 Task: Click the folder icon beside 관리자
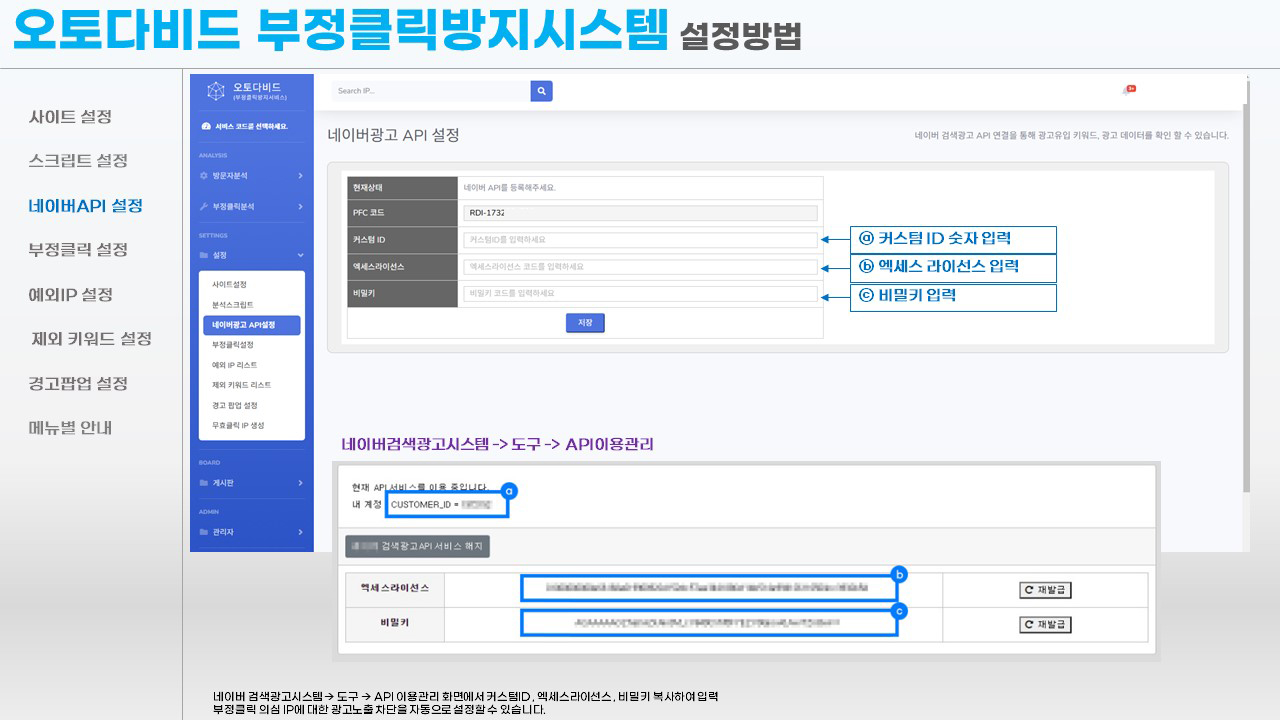(204, 532)
